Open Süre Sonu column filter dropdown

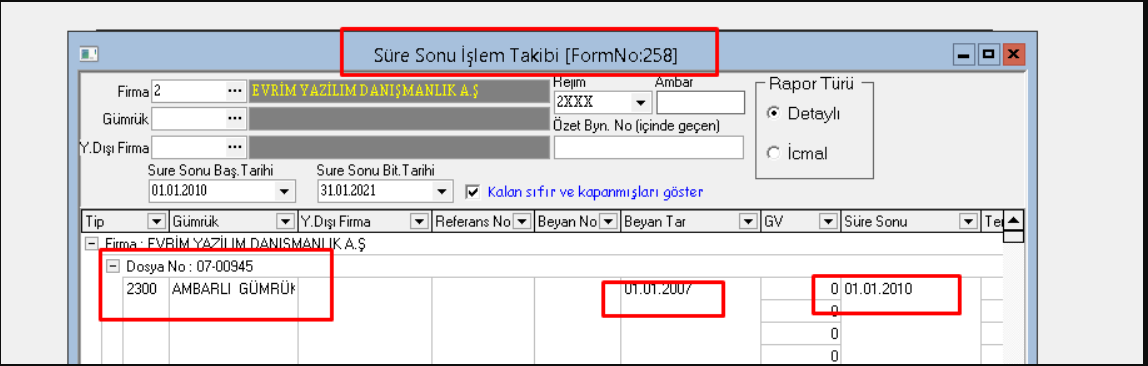click(x=968, y=221)
